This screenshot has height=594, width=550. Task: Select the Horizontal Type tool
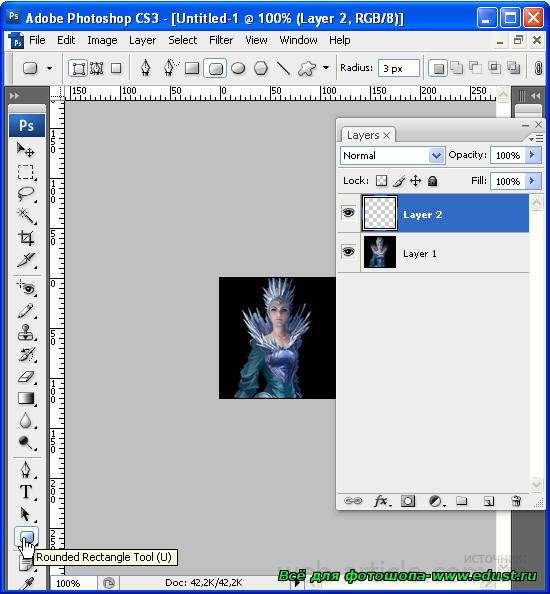click(x=26, y=492)
